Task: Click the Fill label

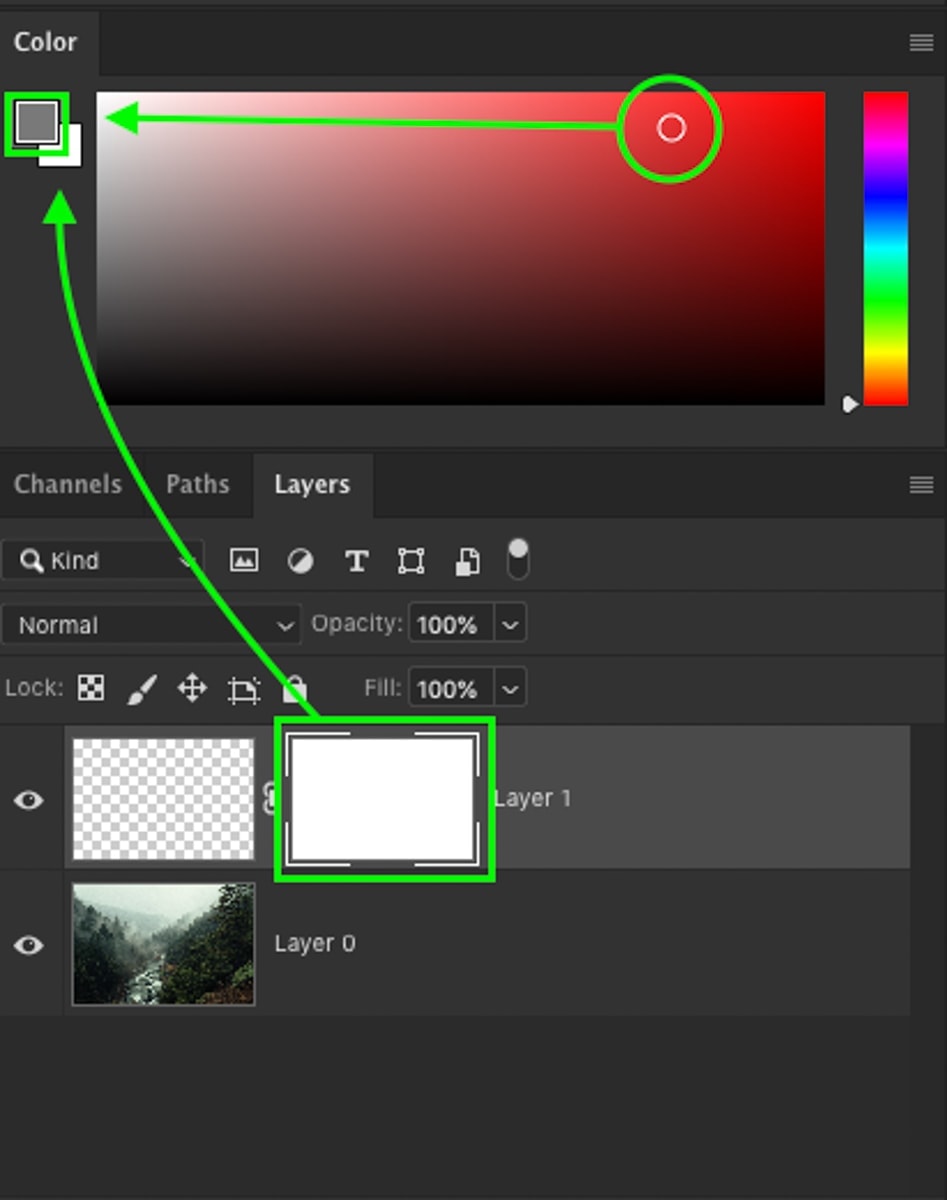Action: pos(383,688)
